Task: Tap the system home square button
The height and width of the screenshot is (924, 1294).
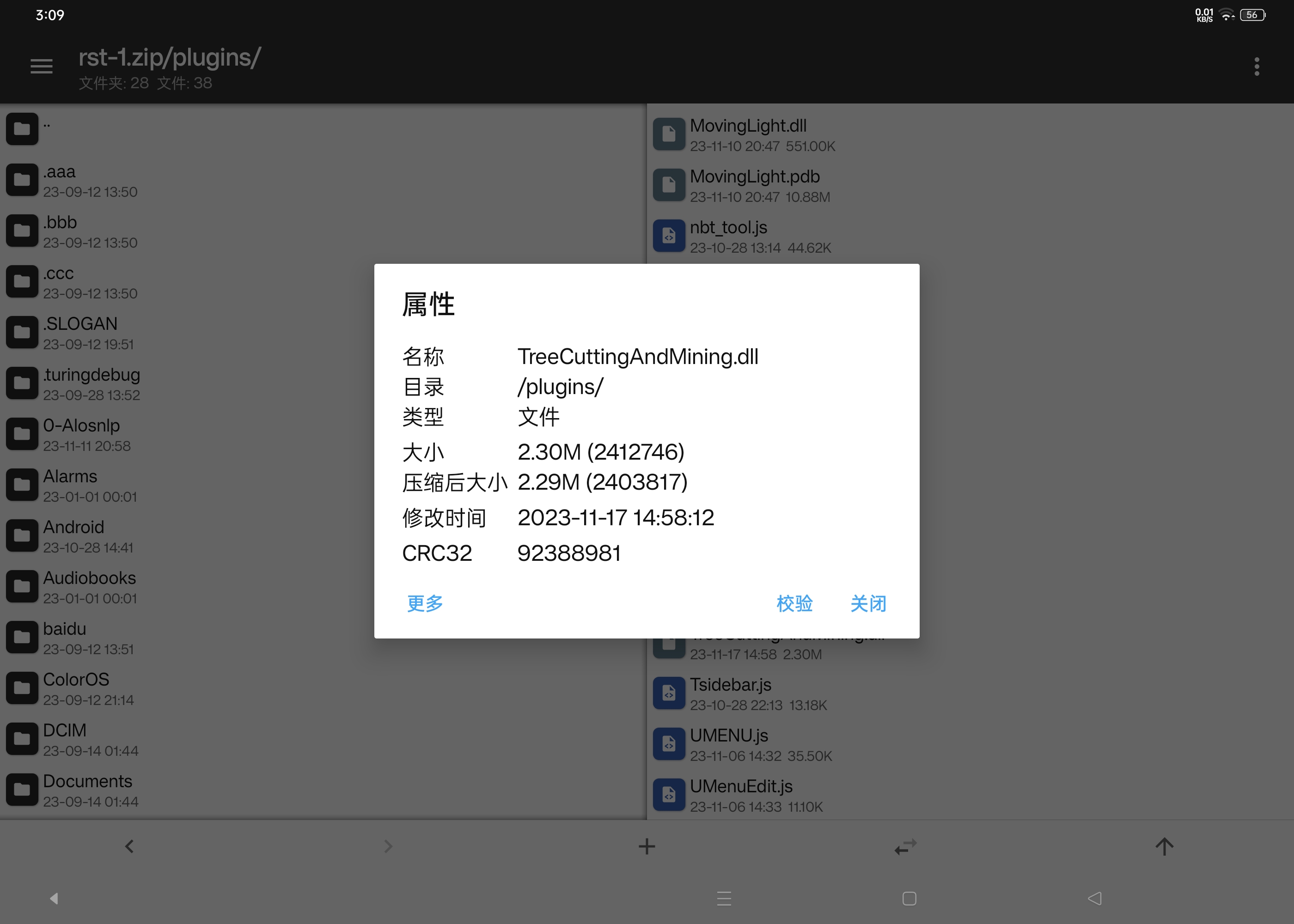Action: tap(909, 899)
